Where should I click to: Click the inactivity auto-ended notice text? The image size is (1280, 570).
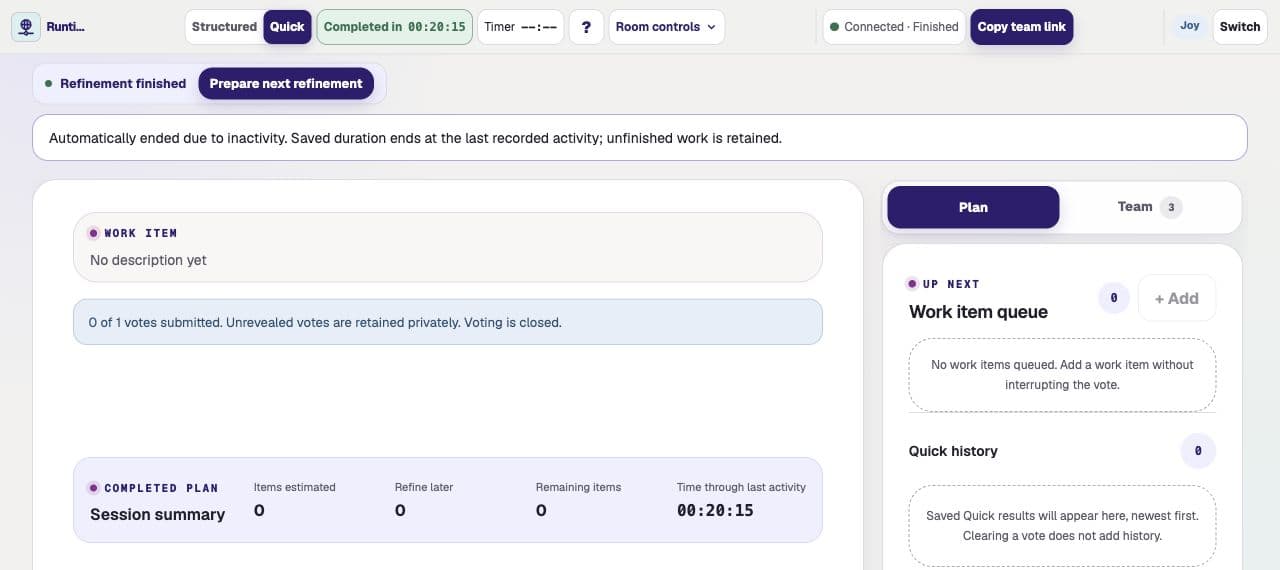415,138
